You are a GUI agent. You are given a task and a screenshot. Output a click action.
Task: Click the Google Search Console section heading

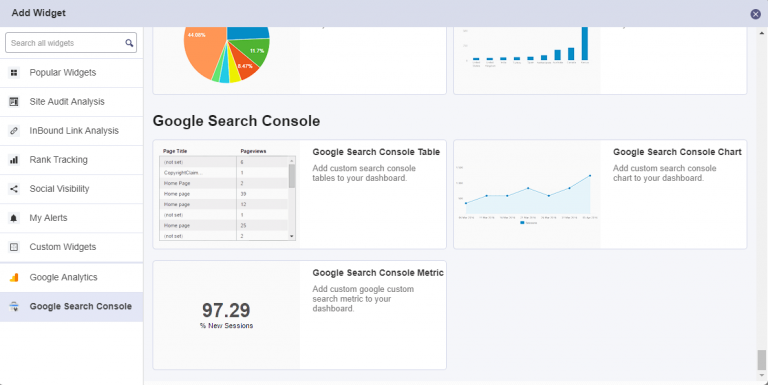237,121
